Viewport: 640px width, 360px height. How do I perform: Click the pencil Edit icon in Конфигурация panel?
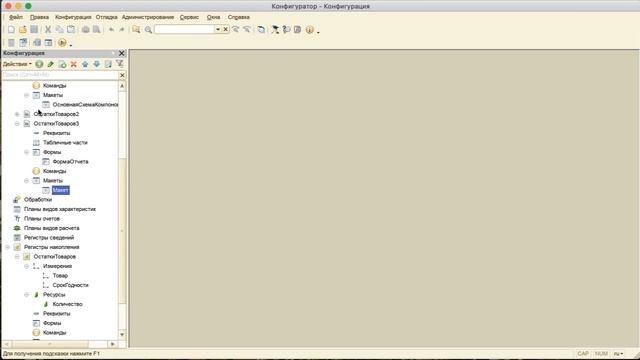coord(51,64)
